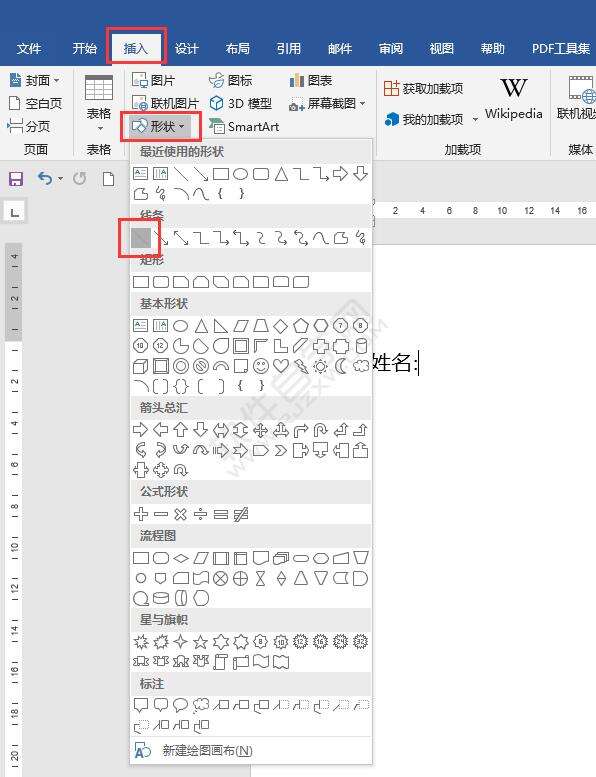Switch to the 开始 tab

(84, 49)
